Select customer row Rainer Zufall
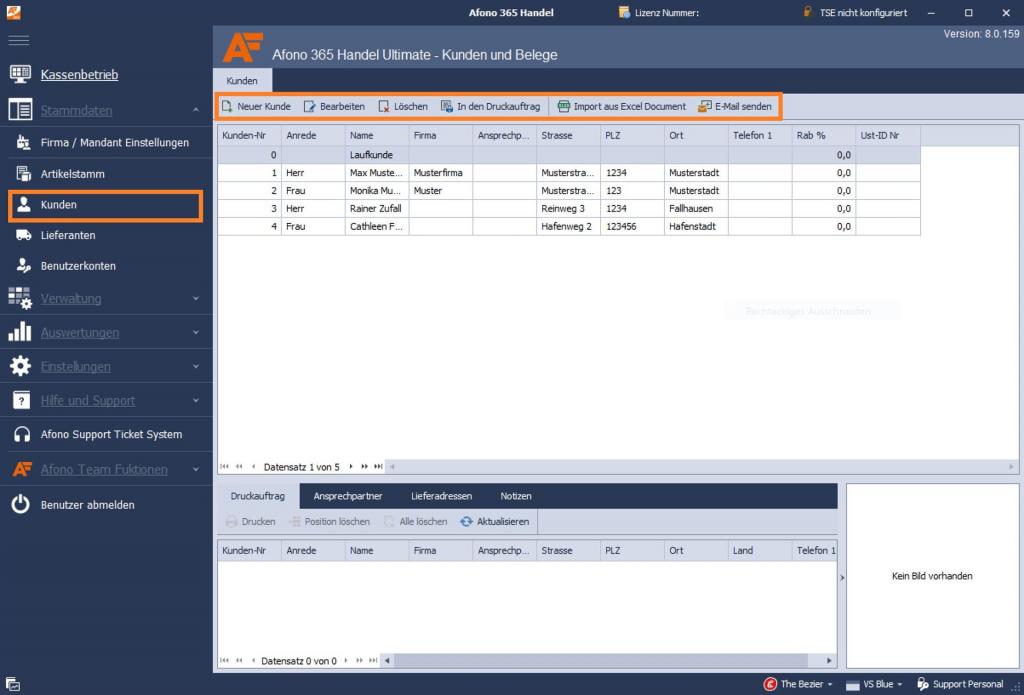Image resolution: width=1024 pixels, height=695 pixels. click(x=569, y=208)
